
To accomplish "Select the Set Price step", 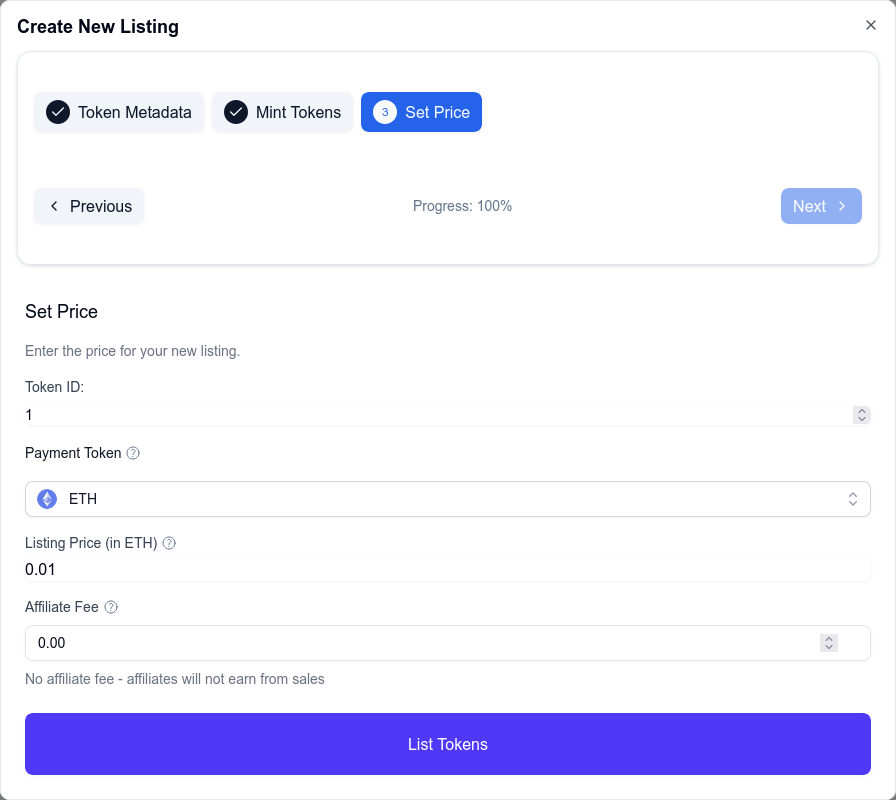I will click(421, 112).
